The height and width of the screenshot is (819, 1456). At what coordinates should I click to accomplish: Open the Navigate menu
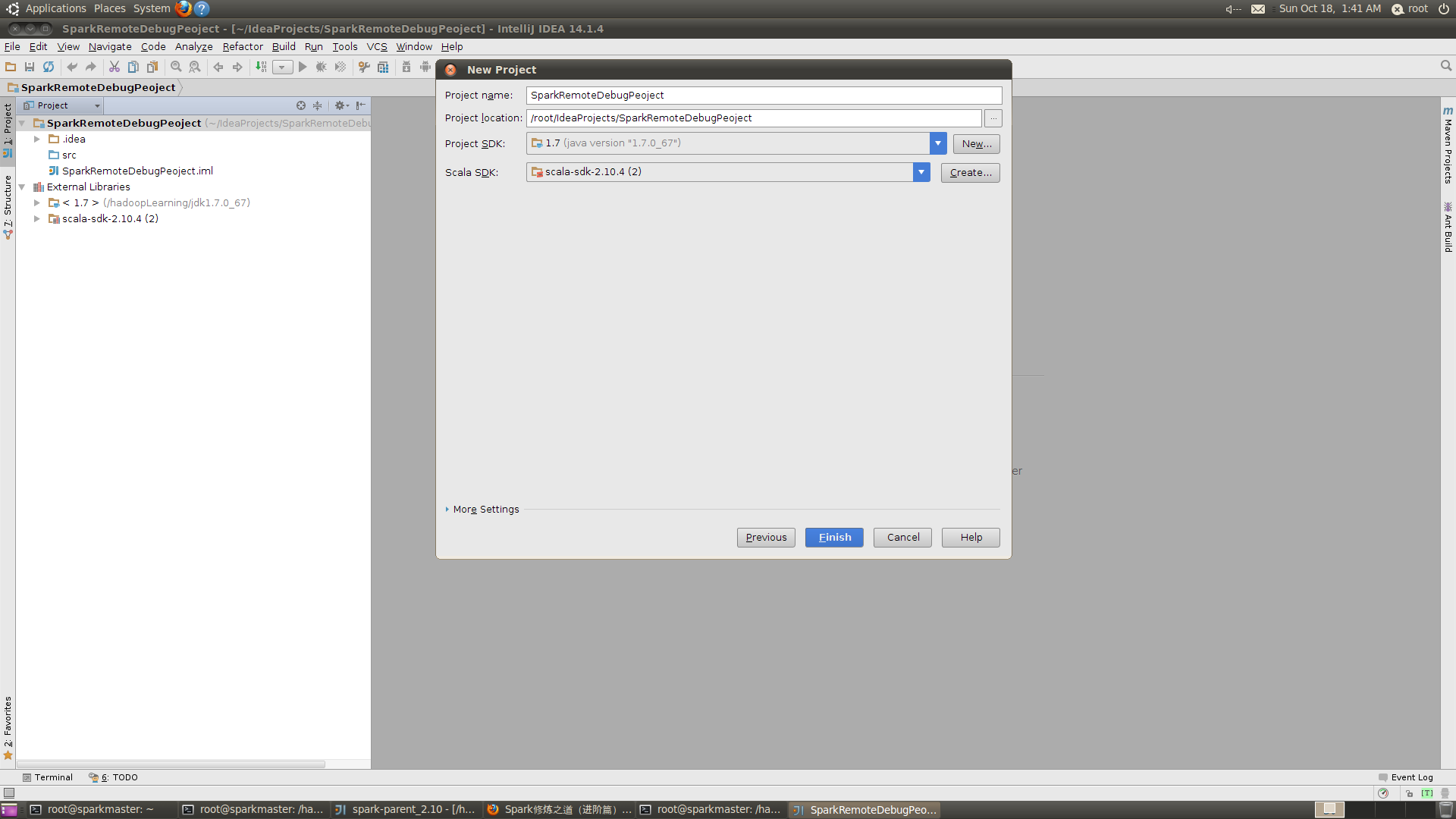point(110,46)
